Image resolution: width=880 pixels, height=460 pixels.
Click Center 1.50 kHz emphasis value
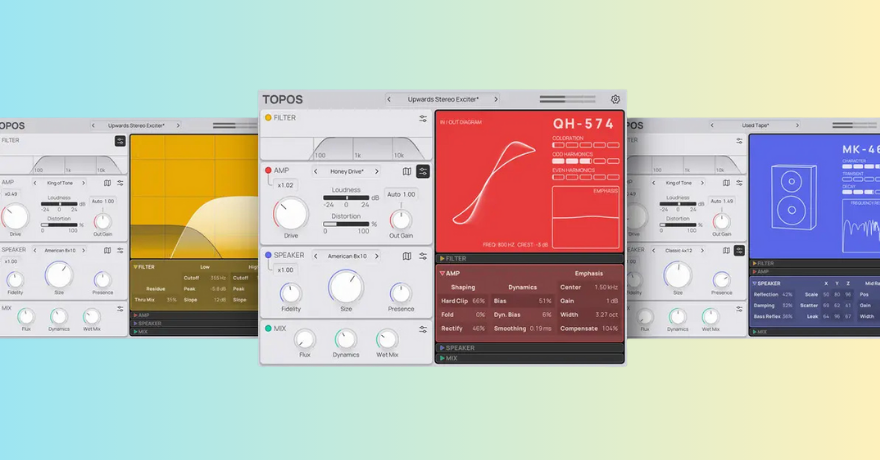(x=607, y=287)
